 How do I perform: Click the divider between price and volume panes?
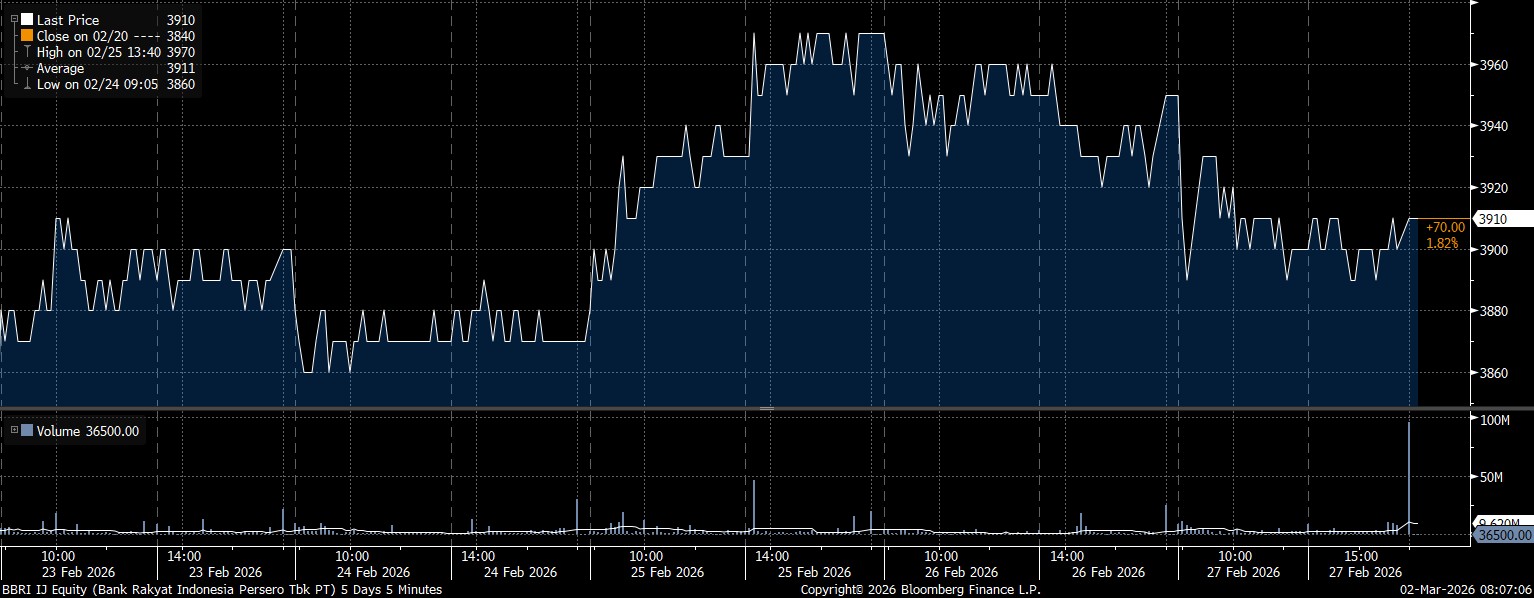pyautogui.click(x=767, y=408)
